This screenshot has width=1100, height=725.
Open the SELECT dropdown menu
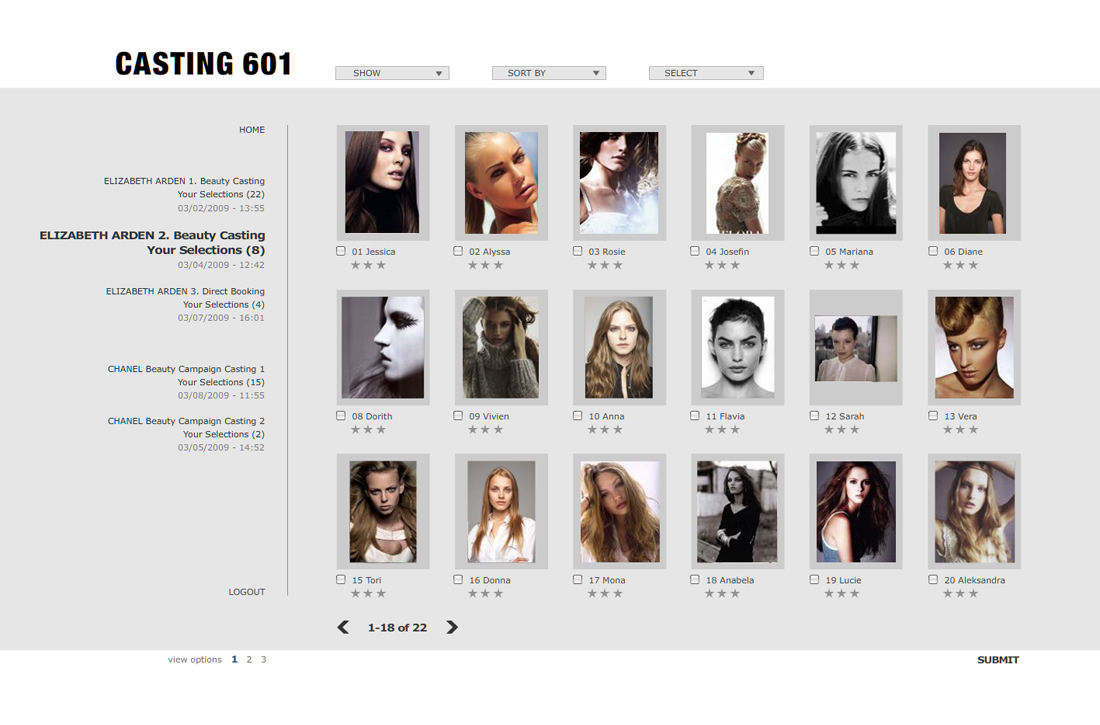[x=706, y=73]
